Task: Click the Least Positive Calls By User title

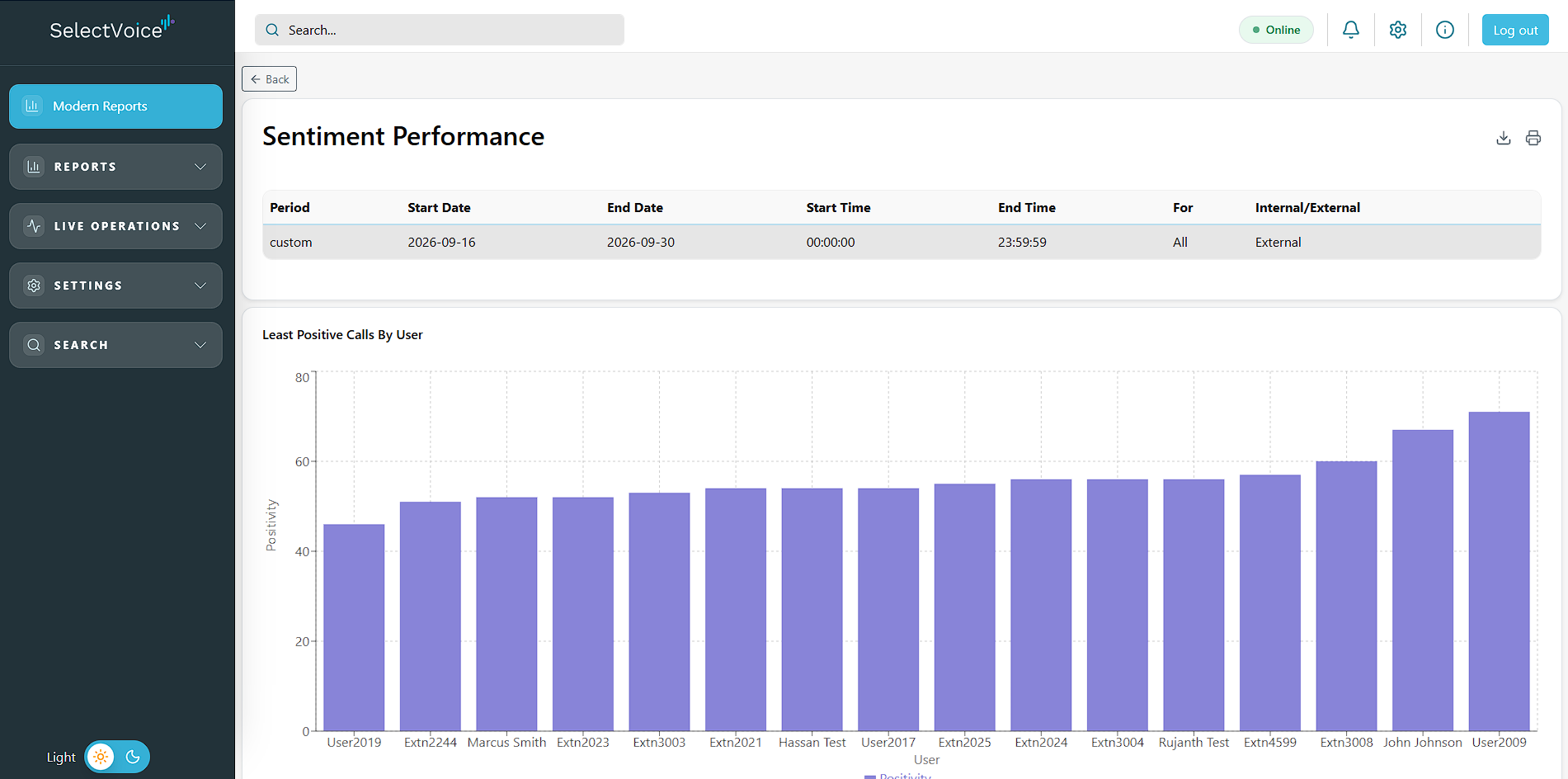Action: [342, 335]
